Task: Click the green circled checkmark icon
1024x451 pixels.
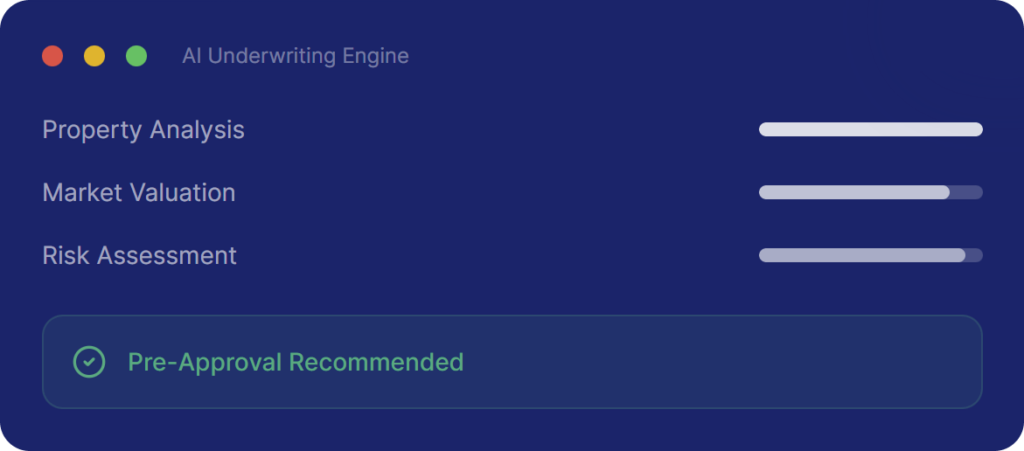Action: tap(89, 362)
